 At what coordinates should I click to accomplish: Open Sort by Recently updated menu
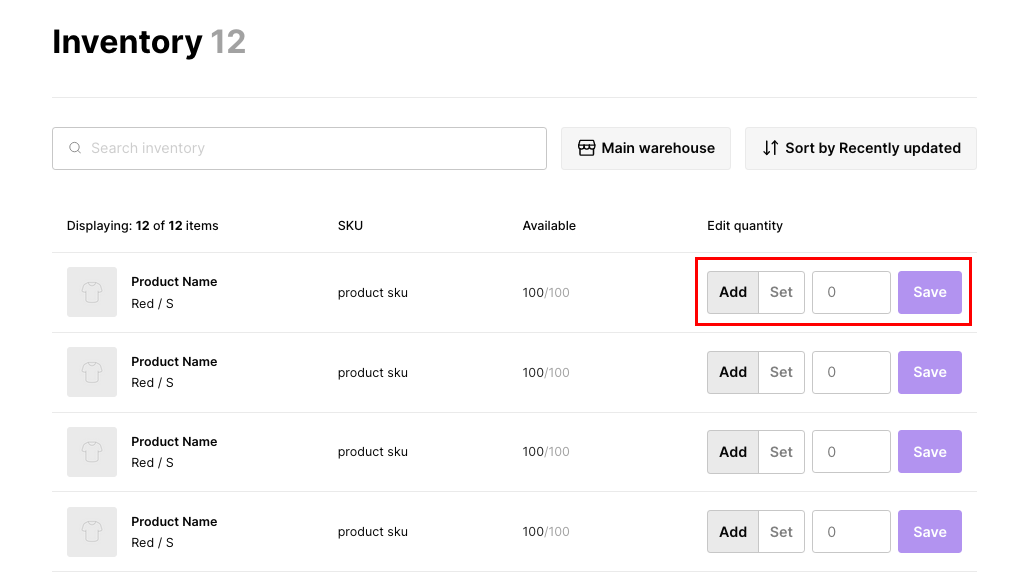tap(861, 148)
